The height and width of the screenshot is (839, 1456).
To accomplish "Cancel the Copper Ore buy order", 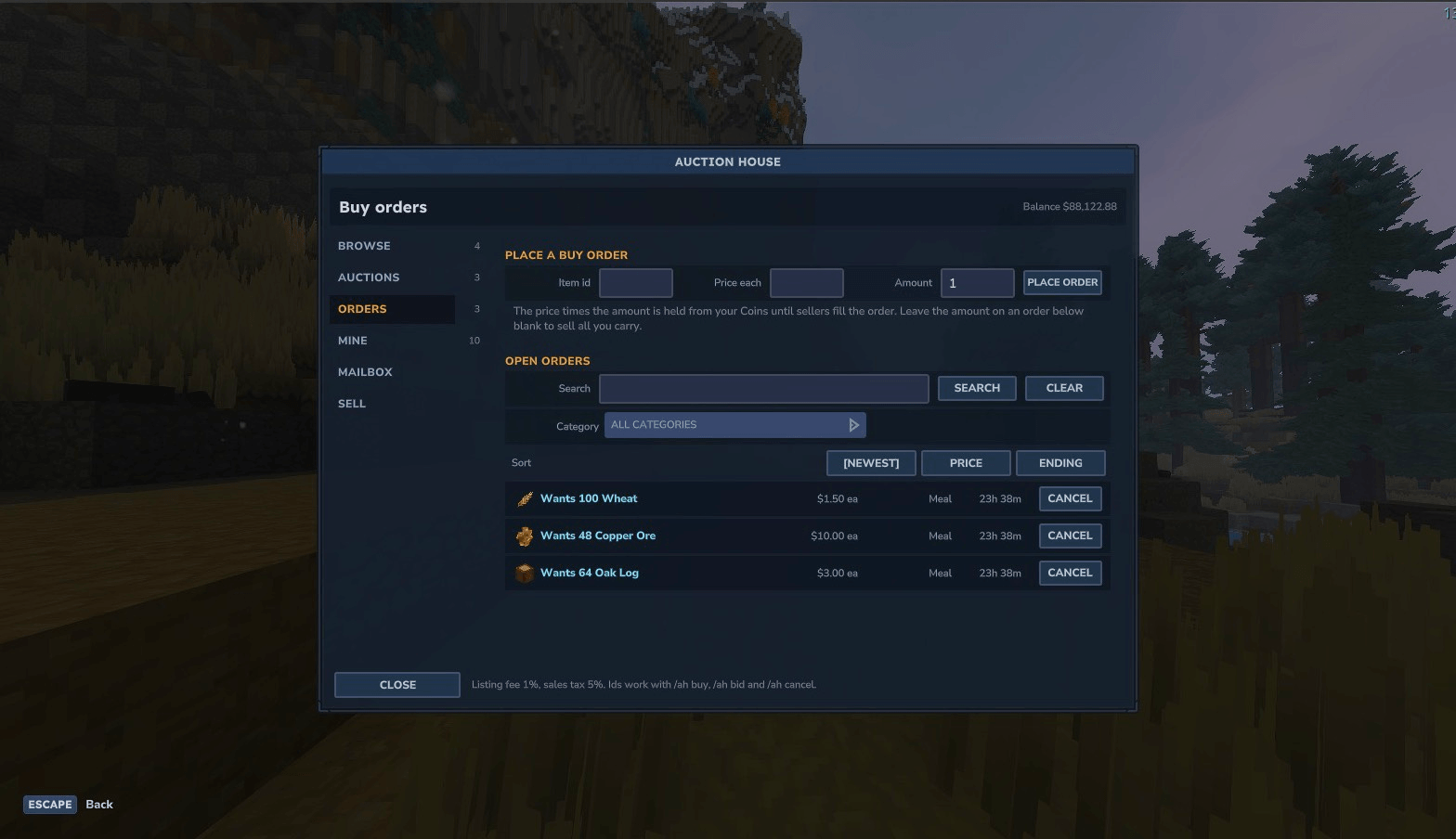I will (1070, 536).
